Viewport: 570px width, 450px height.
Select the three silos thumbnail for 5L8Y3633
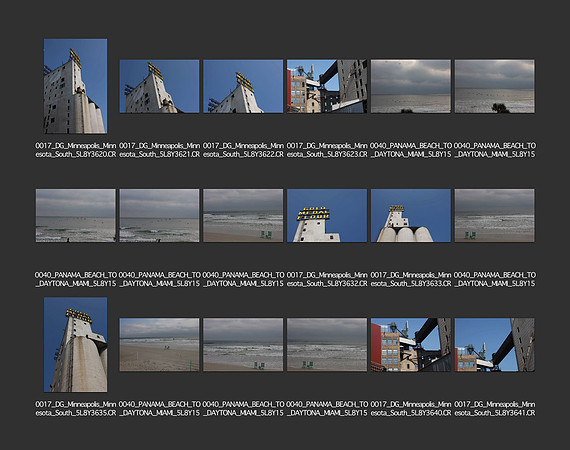(411, 216)
